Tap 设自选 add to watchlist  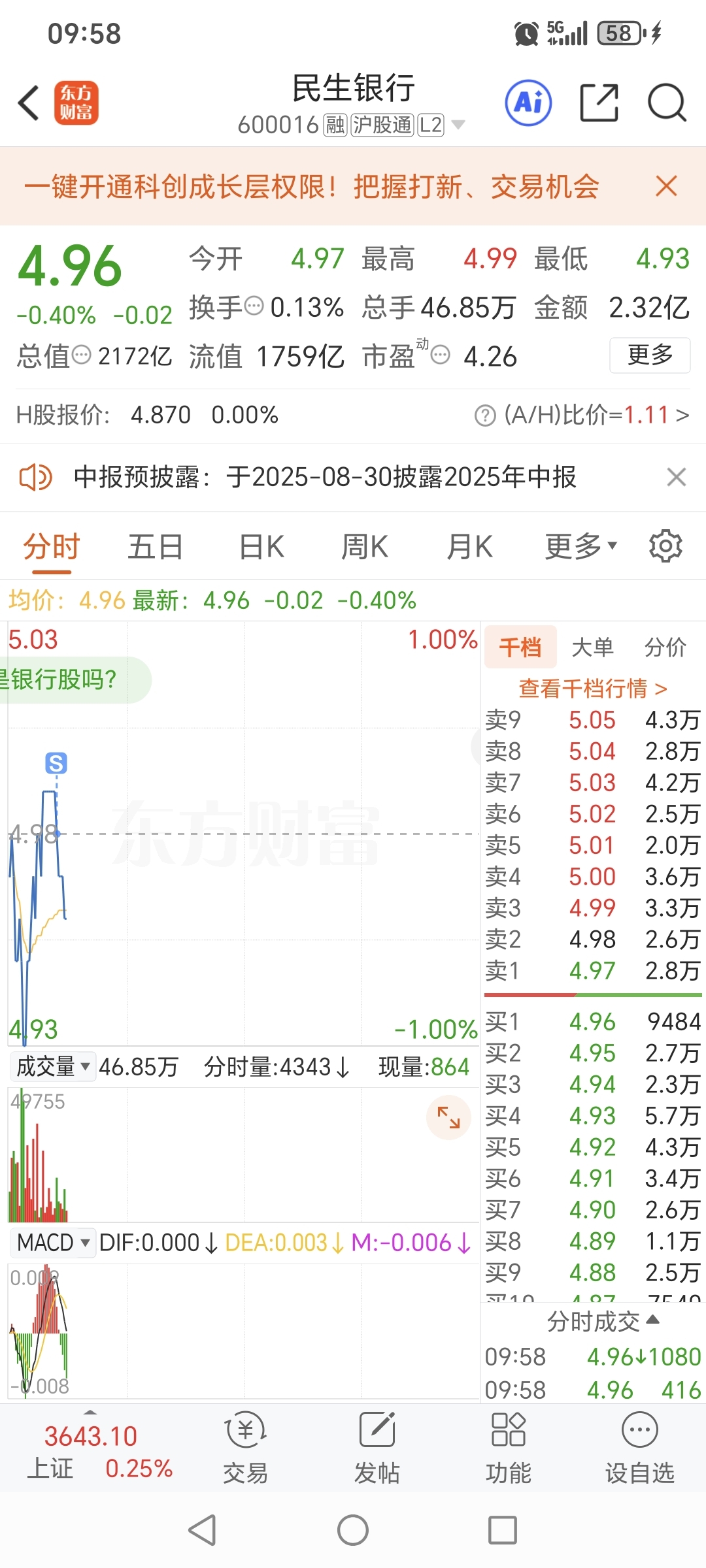[x=639, y=1448]
